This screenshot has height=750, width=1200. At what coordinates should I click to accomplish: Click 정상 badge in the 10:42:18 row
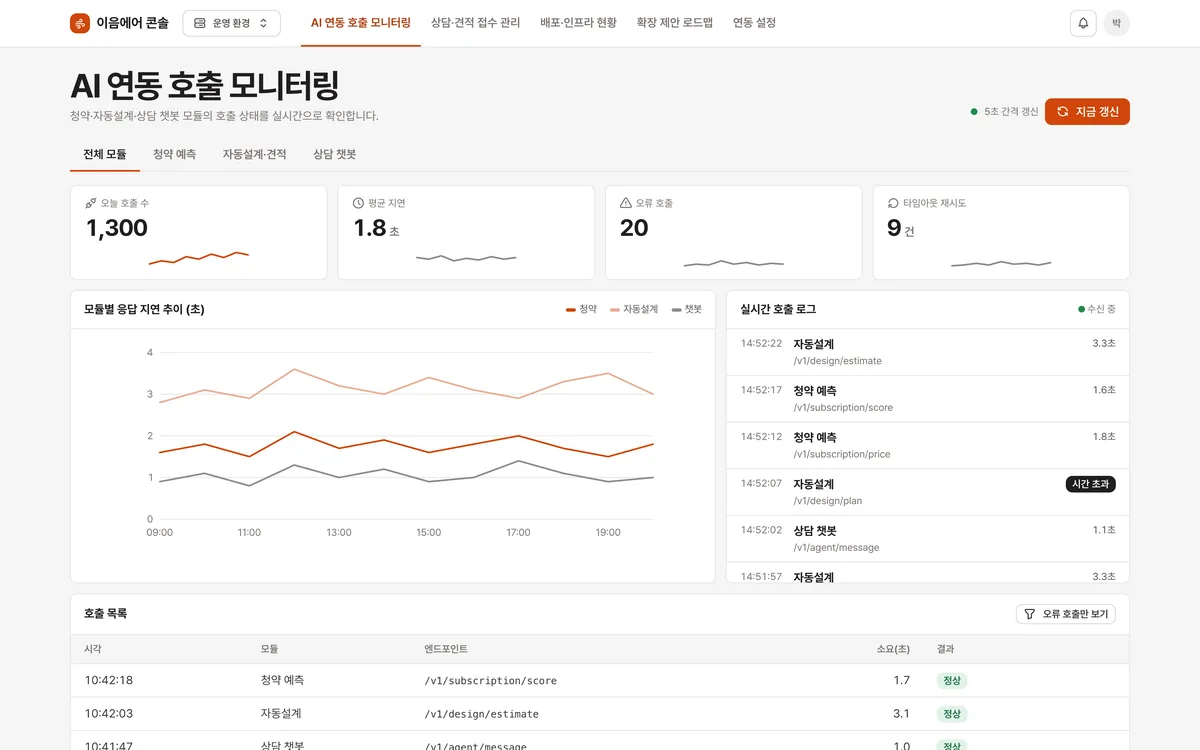[x=952, y=680]
